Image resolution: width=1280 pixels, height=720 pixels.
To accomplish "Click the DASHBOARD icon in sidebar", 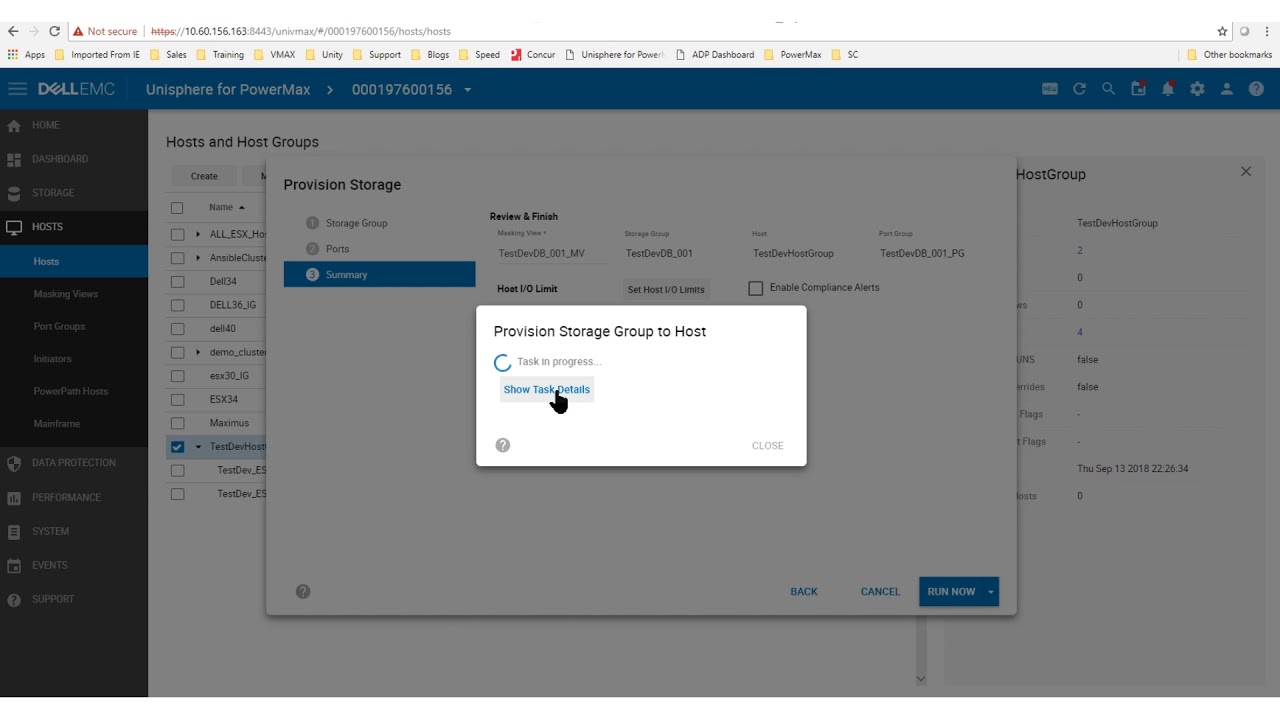I will 14,159.
